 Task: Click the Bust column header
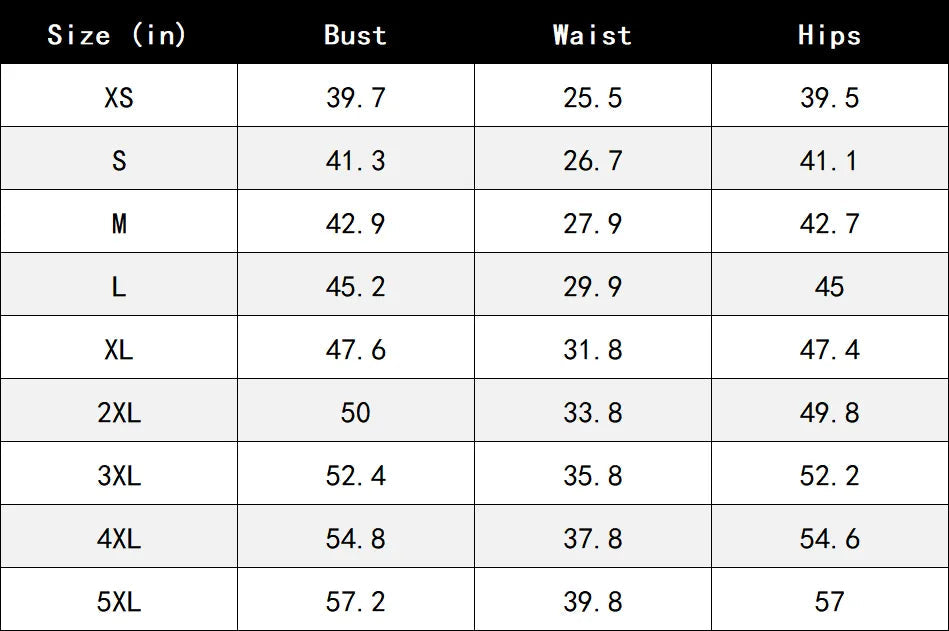tap(355, 35)
